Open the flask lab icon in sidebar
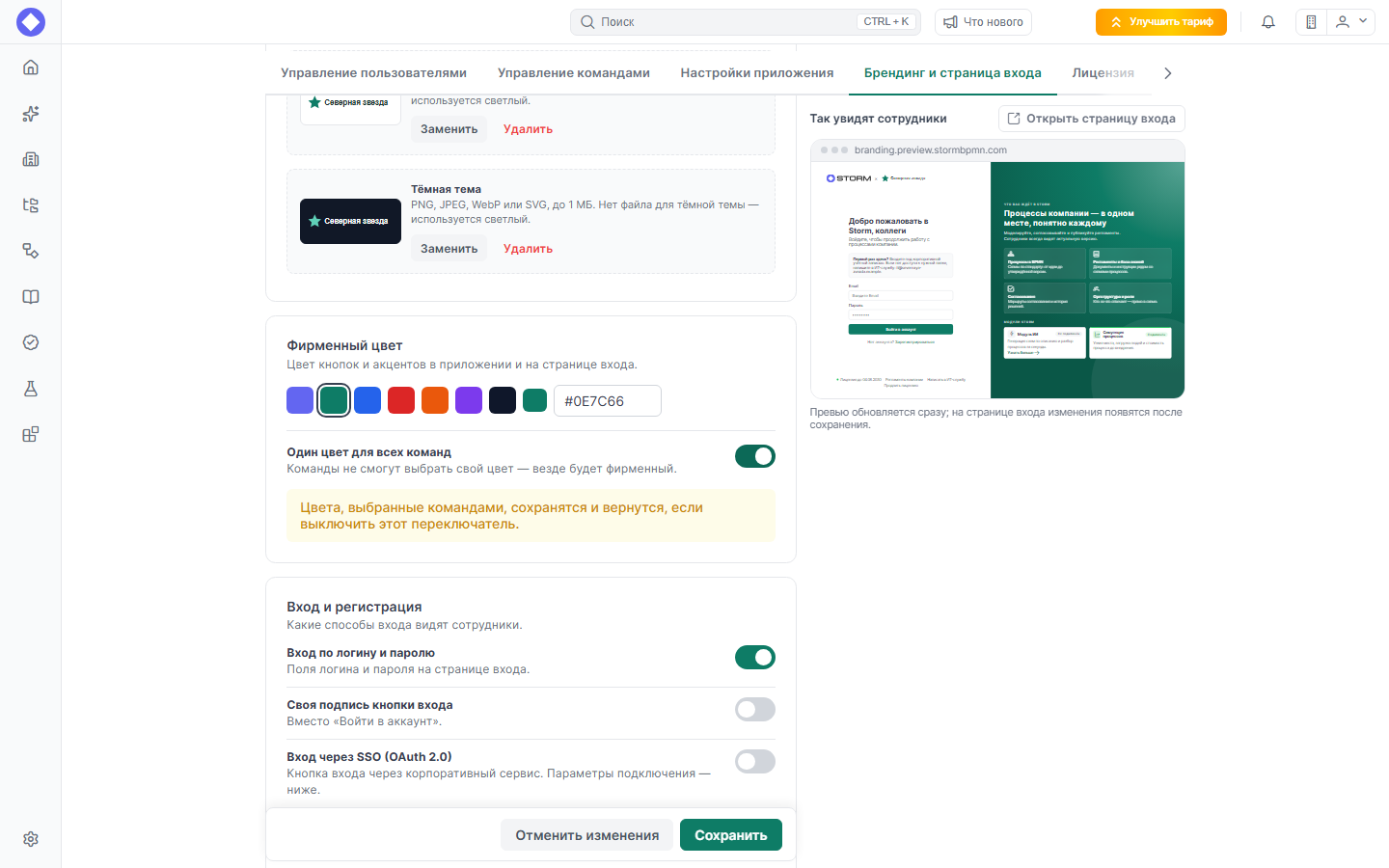 [x=31, y=389]
